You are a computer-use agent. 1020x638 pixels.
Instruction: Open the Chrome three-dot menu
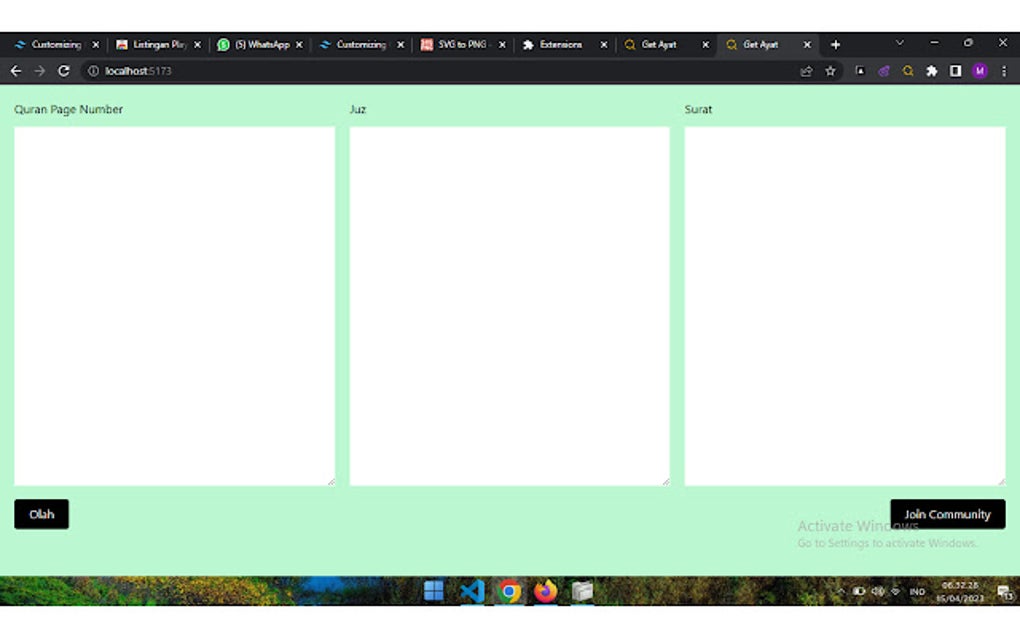click(x=1004, y=71)
